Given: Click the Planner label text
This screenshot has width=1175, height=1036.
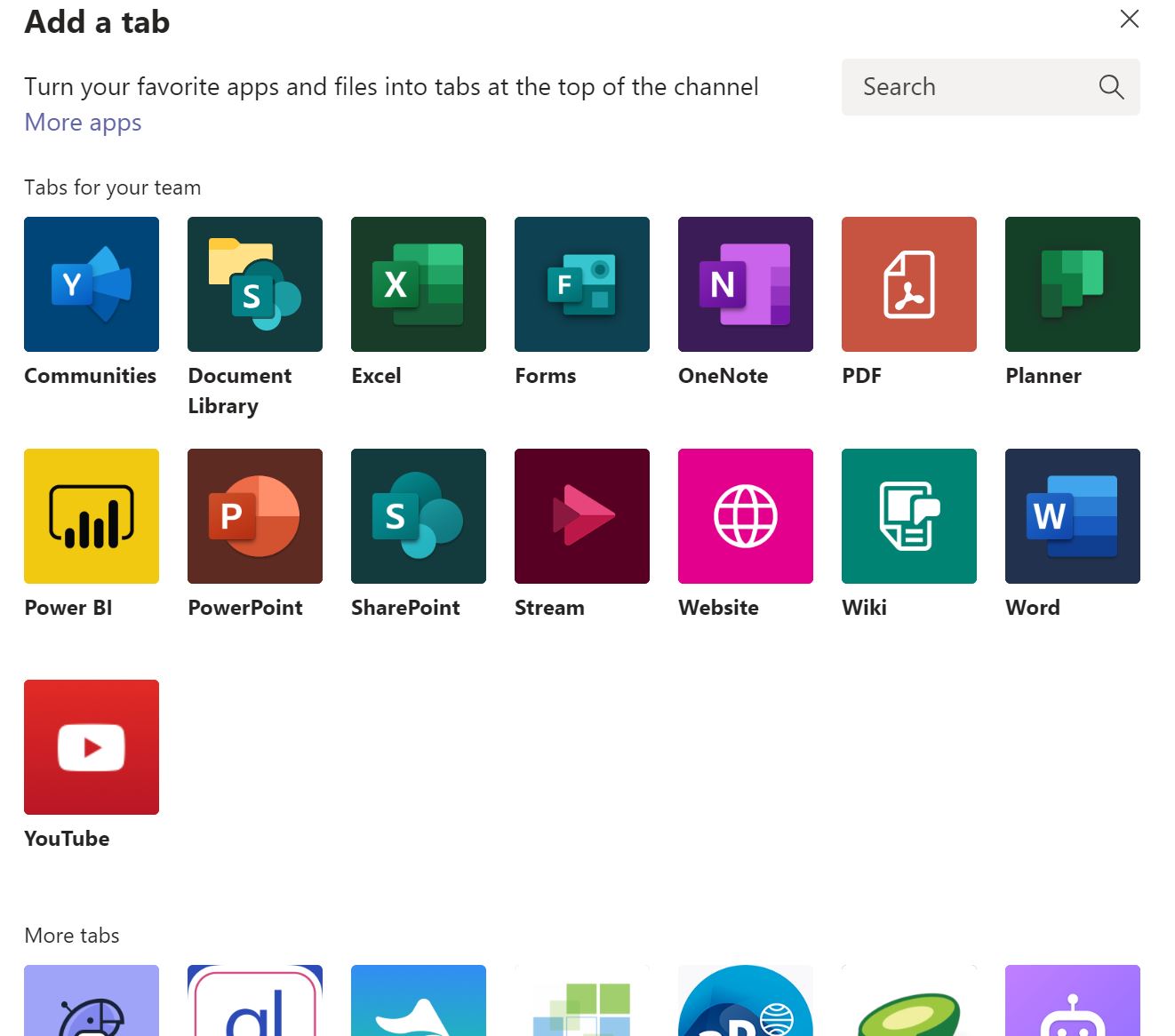Looking at the screenshot, I should [x=1043, y=376].
